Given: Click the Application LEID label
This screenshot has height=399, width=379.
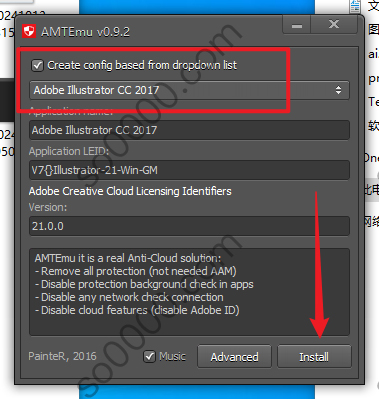Looking at the screenshot, I should click(x=69, y=151).
